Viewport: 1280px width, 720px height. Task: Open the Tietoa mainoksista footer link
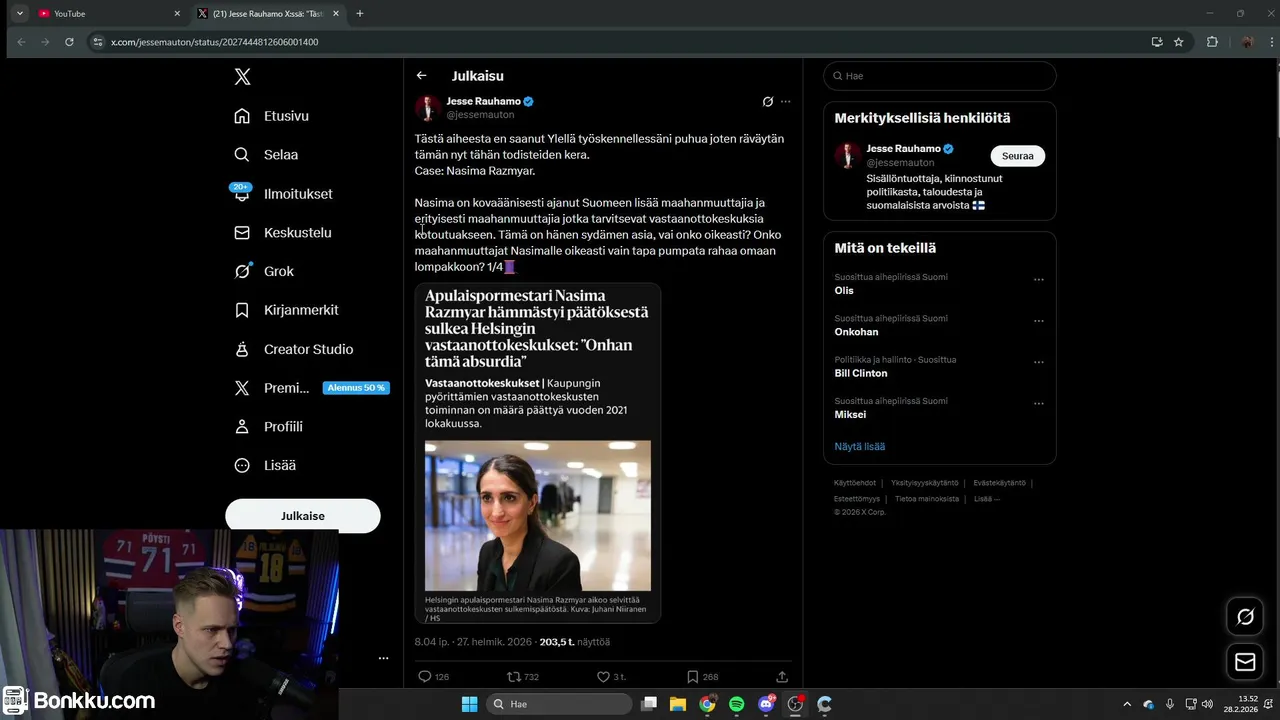[x=927, y=498]
